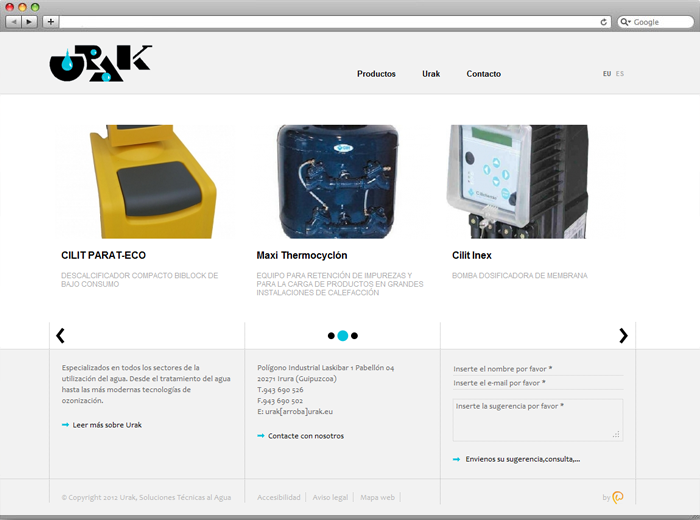Screen dimensions: 700x520
Task: Open the Maxi Thermocyclón product image
Action: click(338, 181)
